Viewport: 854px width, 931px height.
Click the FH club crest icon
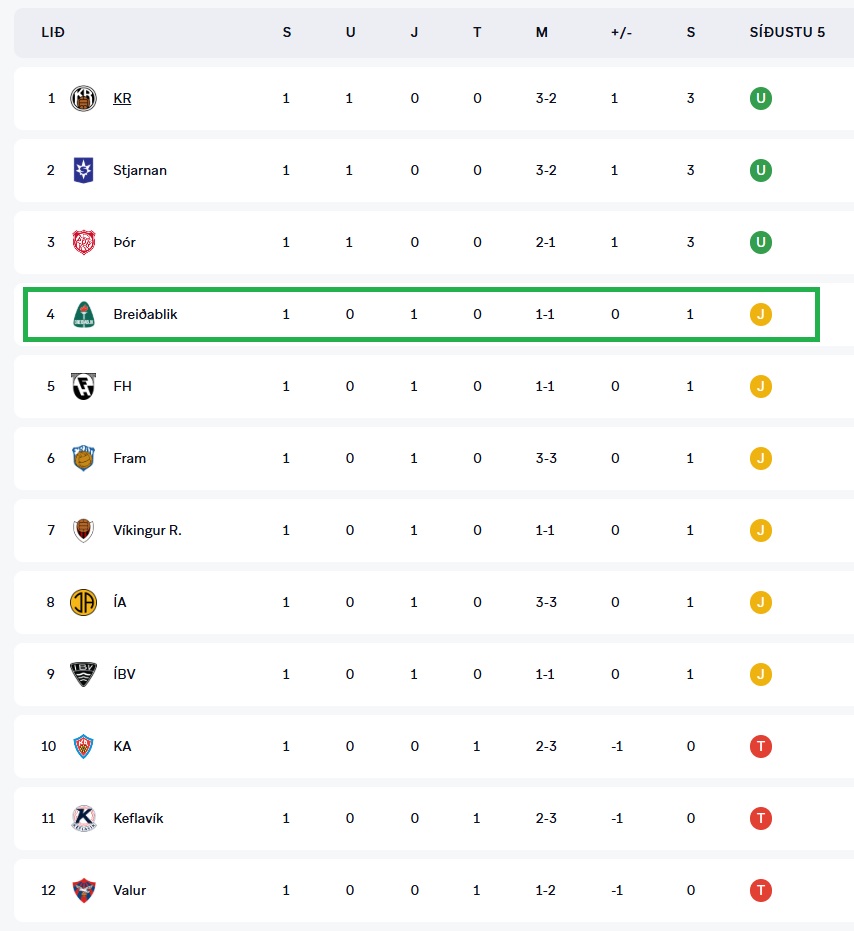84,386
